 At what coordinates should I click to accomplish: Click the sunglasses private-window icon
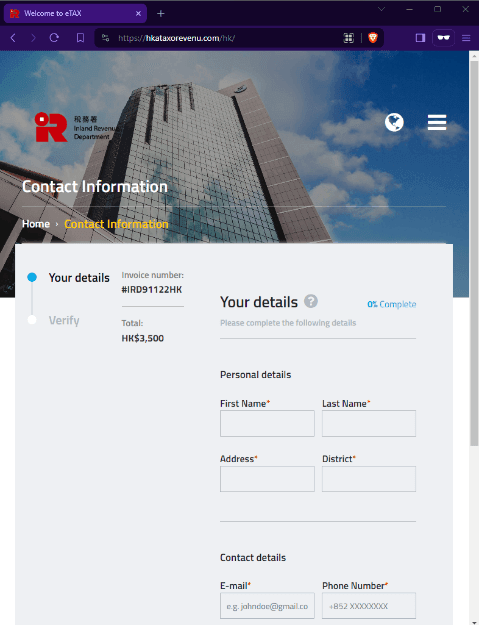tap(444, 38)
